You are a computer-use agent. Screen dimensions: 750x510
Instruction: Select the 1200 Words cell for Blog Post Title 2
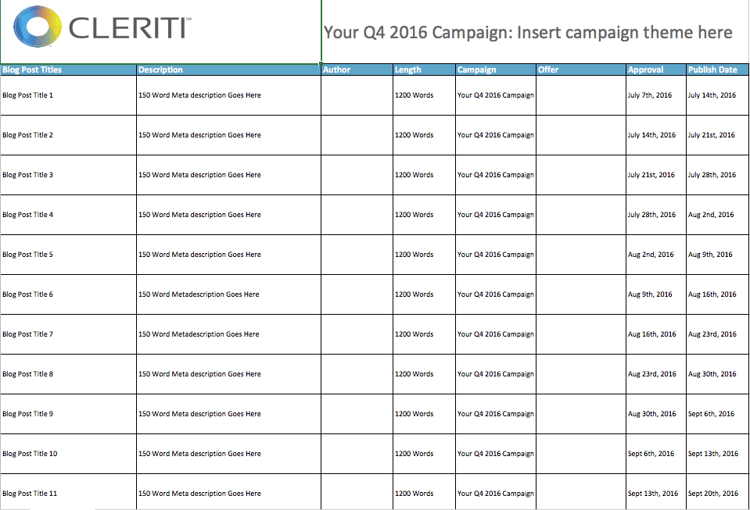tap(424, 135)
